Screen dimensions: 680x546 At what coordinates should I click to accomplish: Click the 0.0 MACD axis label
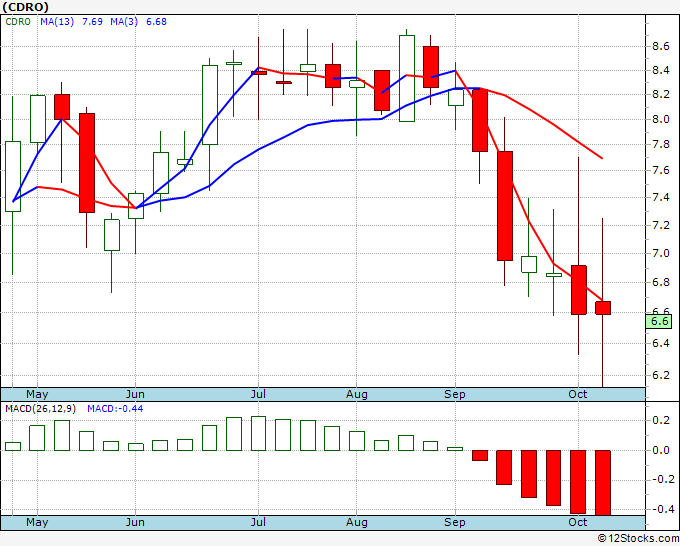660,450
